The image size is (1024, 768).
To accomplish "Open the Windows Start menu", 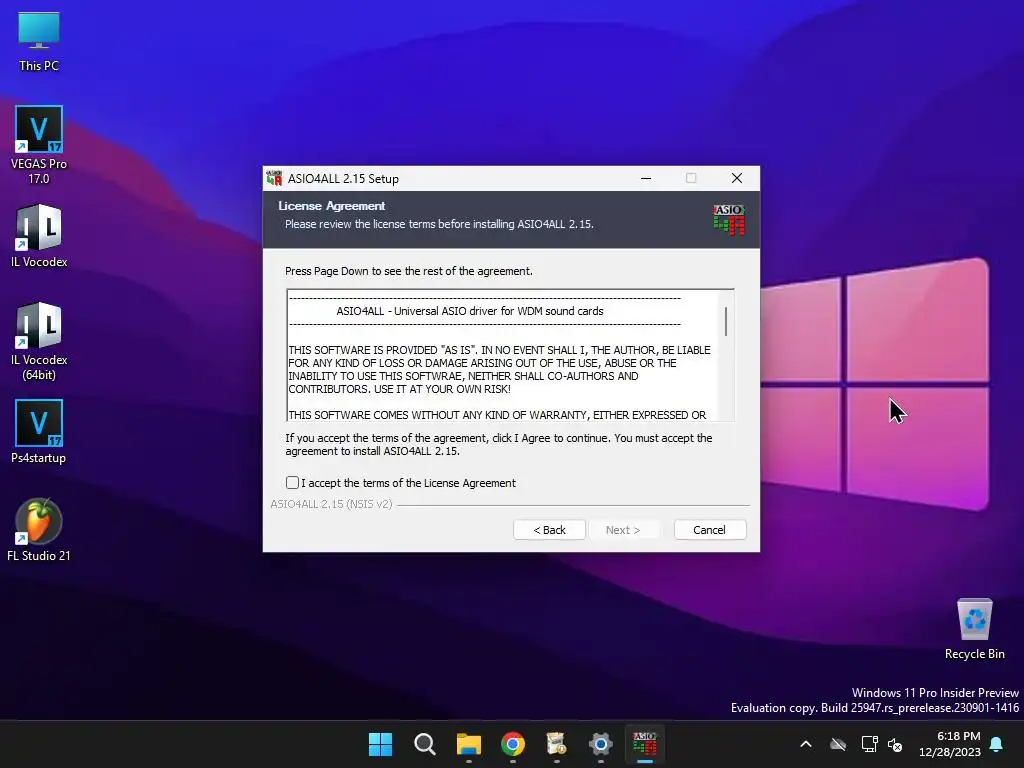I will (381, 744).
